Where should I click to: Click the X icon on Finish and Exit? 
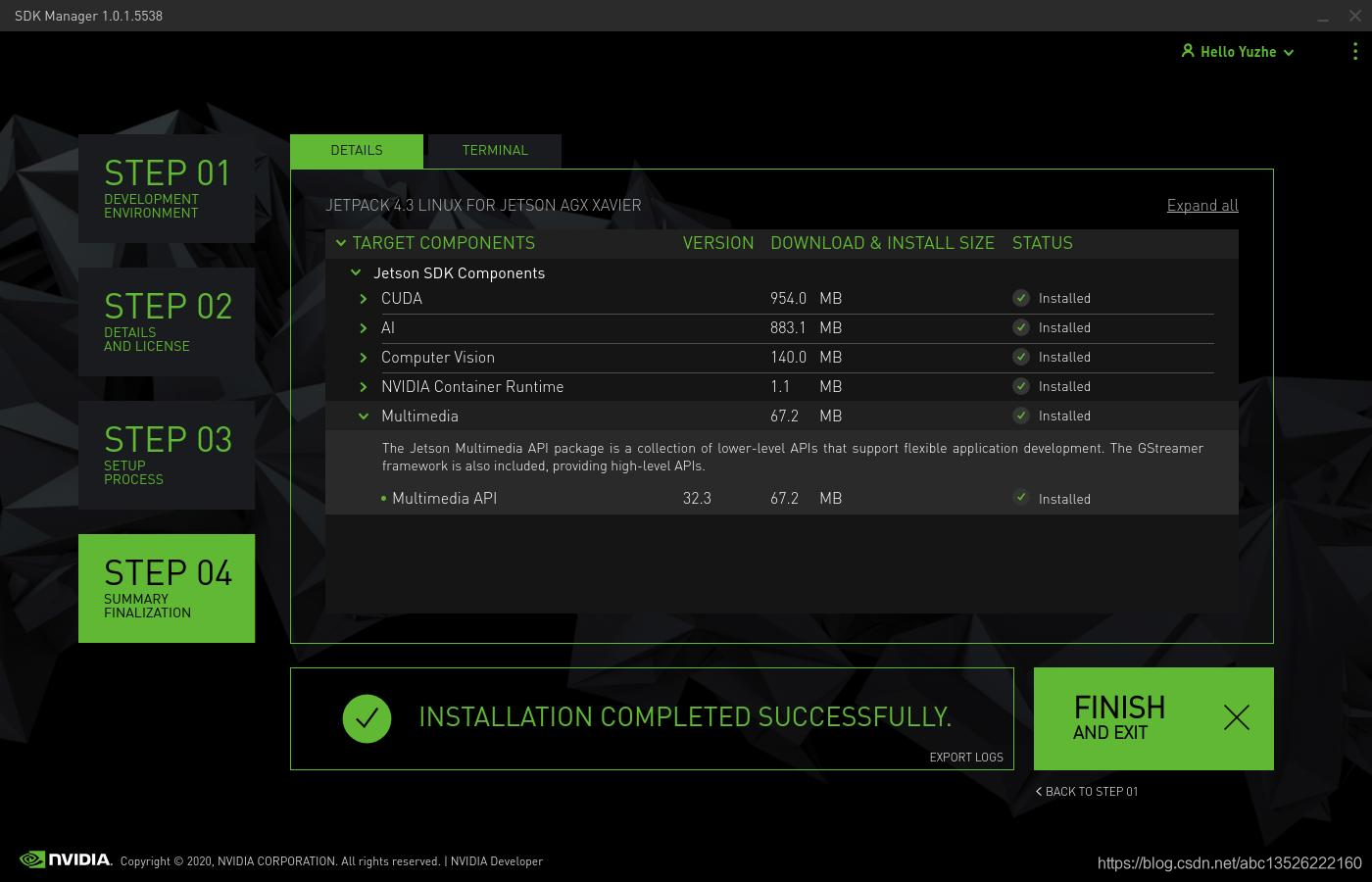1237,717
